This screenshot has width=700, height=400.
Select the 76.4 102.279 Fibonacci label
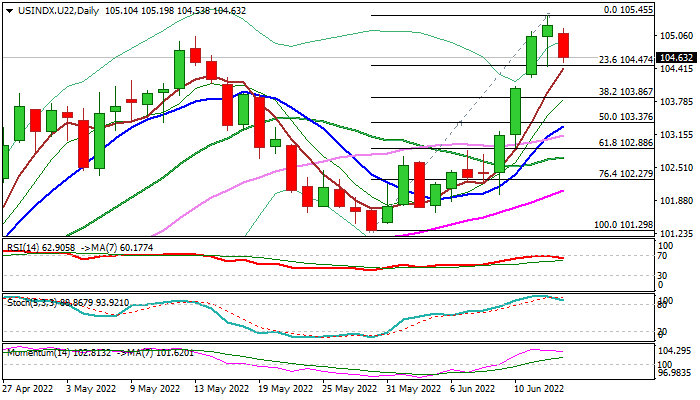click(x=625, y=174)
